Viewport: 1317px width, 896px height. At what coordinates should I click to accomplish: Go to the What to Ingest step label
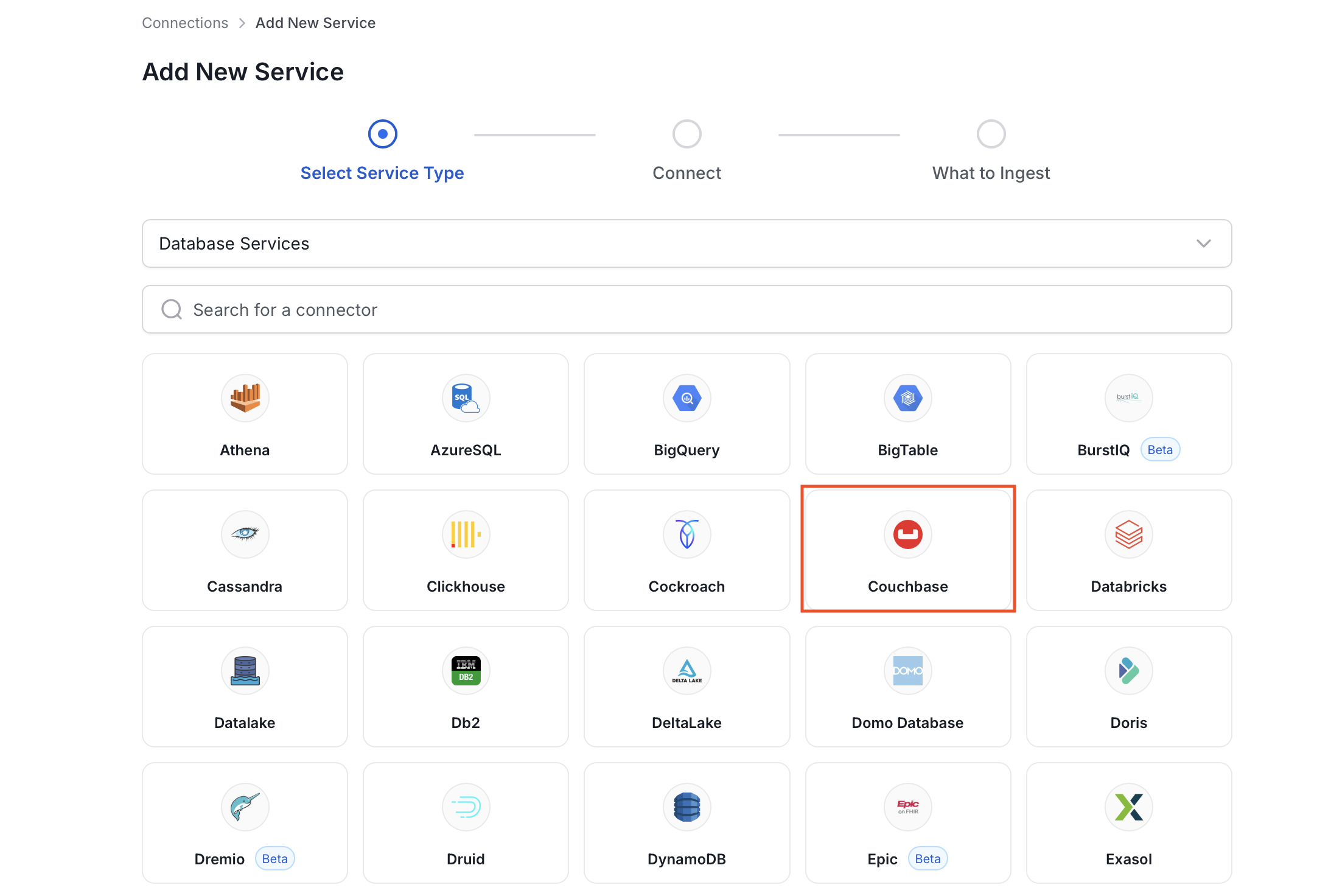pyautogui.click(x=991, y=173)
